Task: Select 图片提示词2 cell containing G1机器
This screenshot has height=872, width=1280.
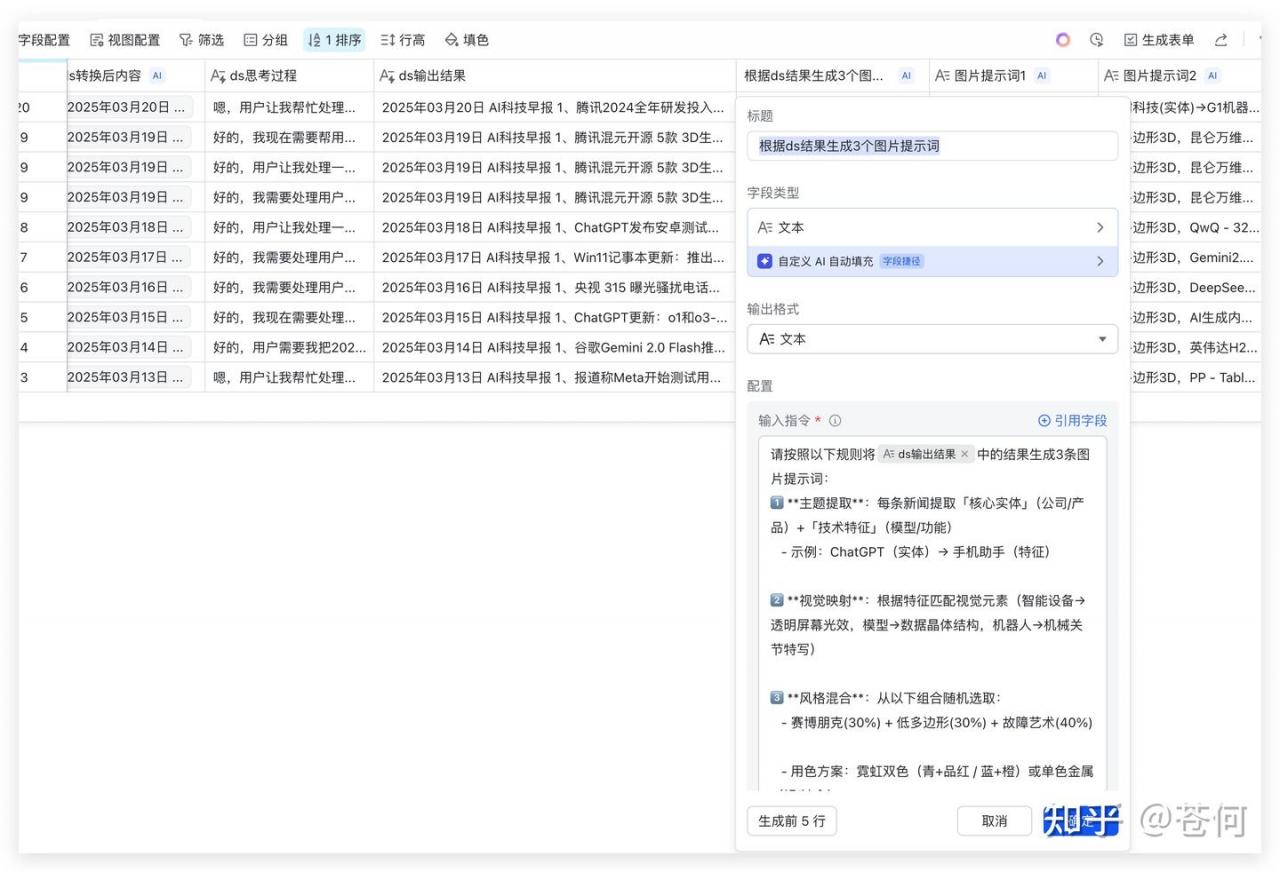Action: (1195, 107)
